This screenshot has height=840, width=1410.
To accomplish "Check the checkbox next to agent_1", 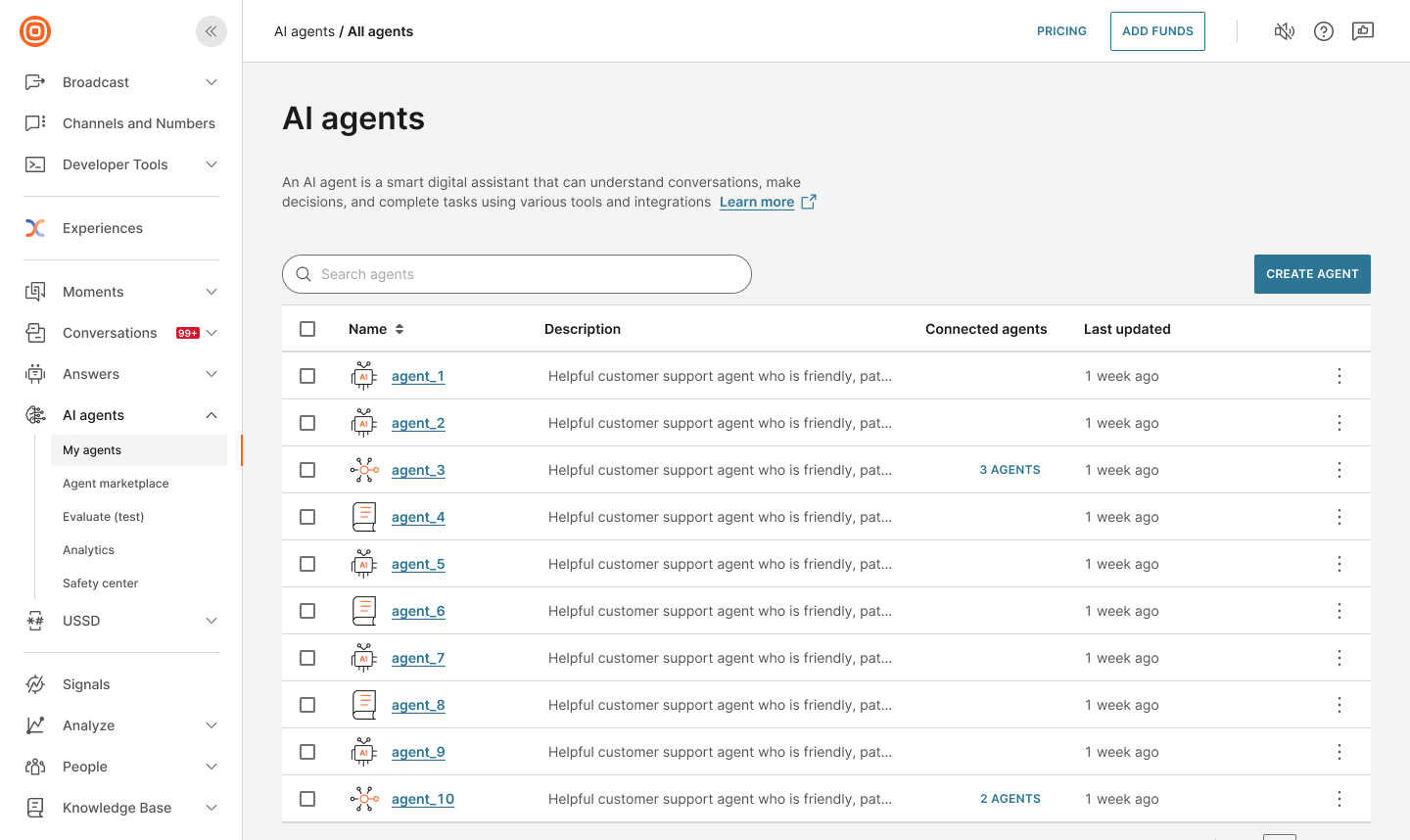I will [307, 375].
